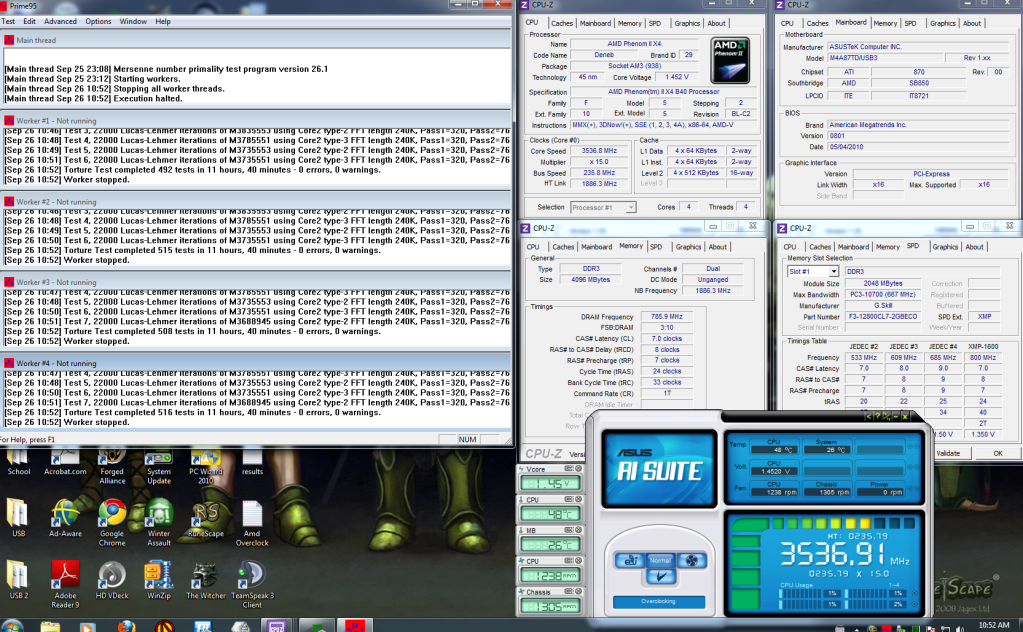Open the Edit menu in Prime95
This screenshot has height=632, width=1023.
click(x=29, y=22)
